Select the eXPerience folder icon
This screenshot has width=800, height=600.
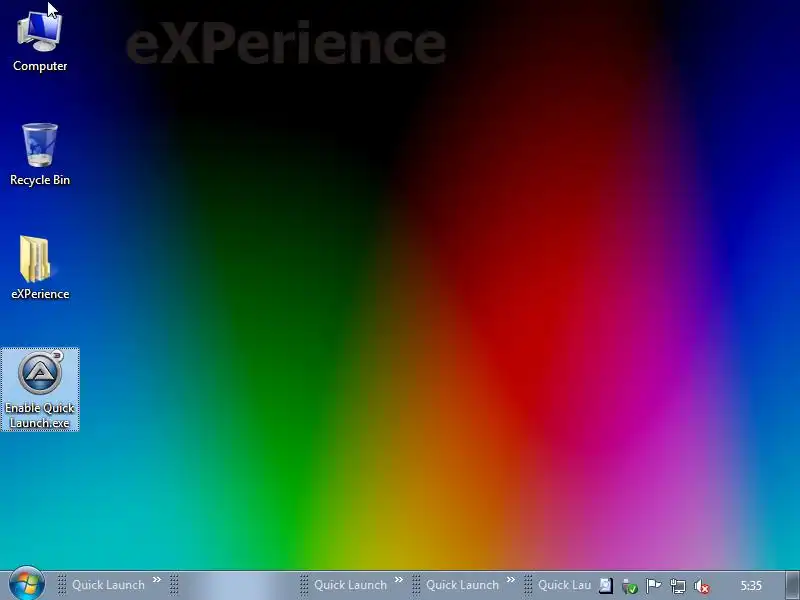click(40, 268)
